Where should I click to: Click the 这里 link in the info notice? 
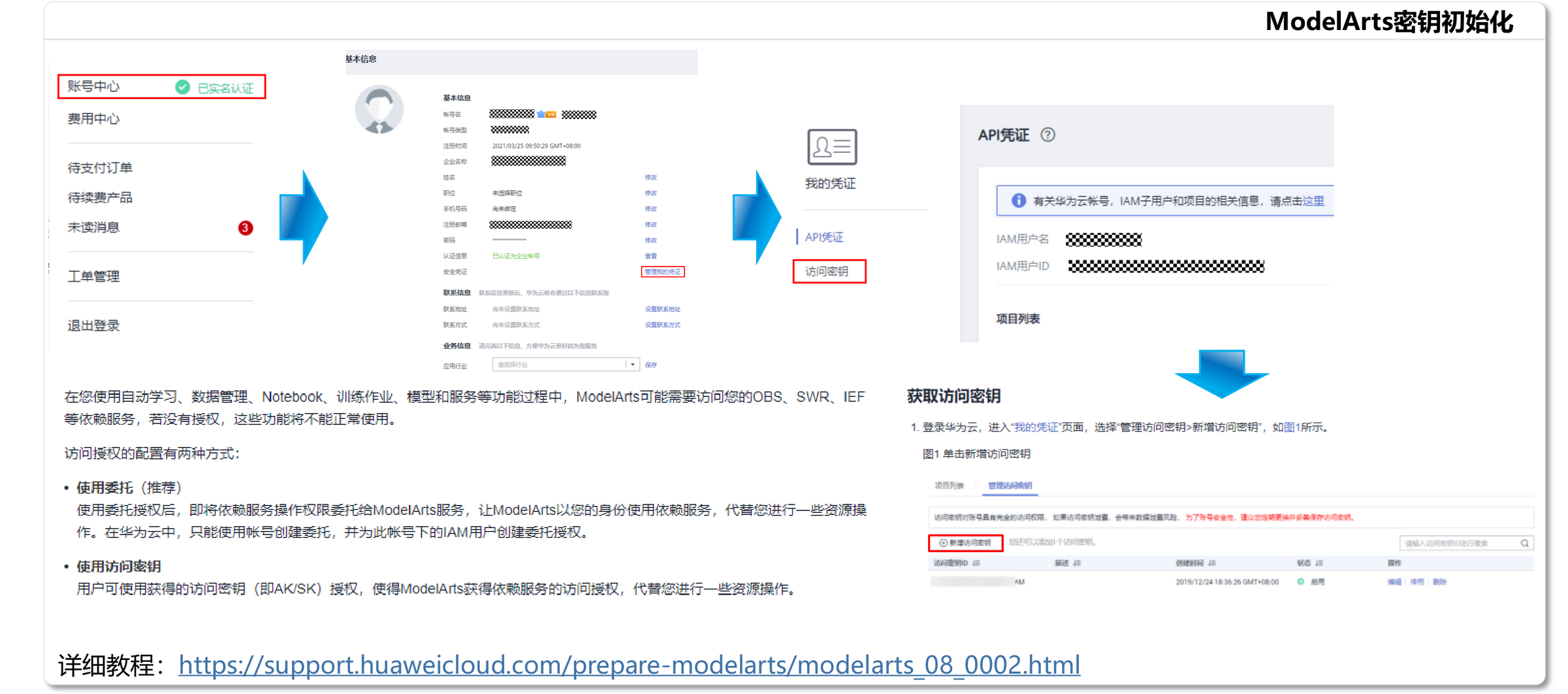[1313, 201]
